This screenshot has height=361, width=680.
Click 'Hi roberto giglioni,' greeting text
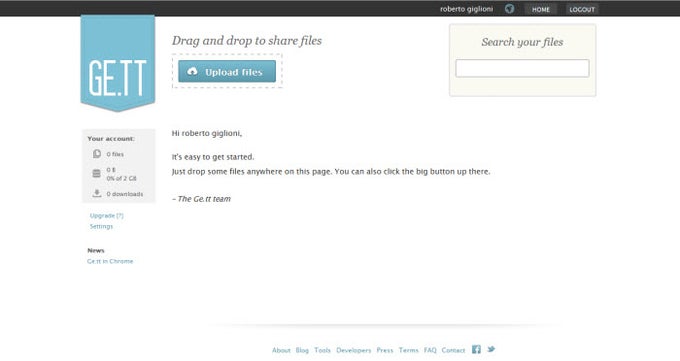tap(207, 133)
